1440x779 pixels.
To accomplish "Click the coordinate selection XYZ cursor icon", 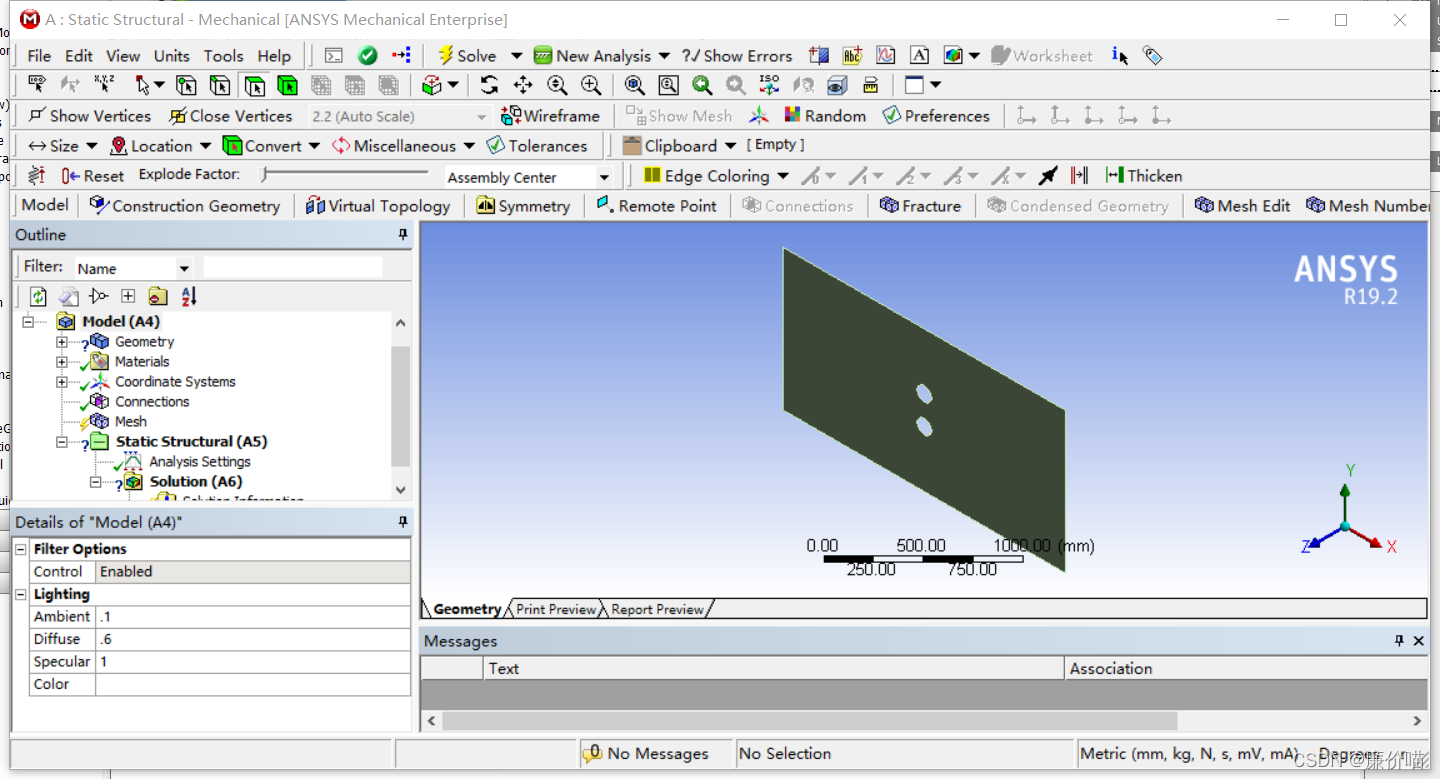I will (104, 86).
